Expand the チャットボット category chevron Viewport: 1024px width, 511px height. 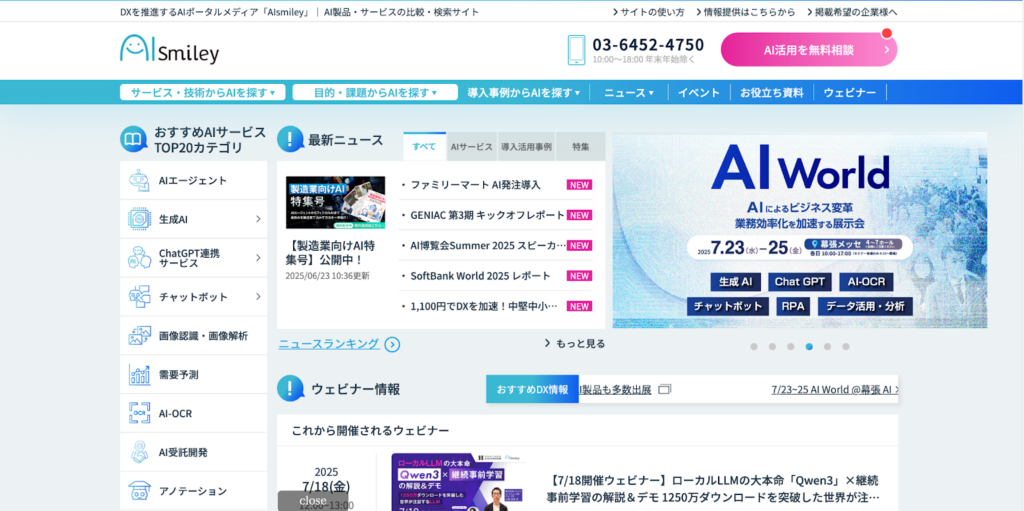click(x=258, y=297)
